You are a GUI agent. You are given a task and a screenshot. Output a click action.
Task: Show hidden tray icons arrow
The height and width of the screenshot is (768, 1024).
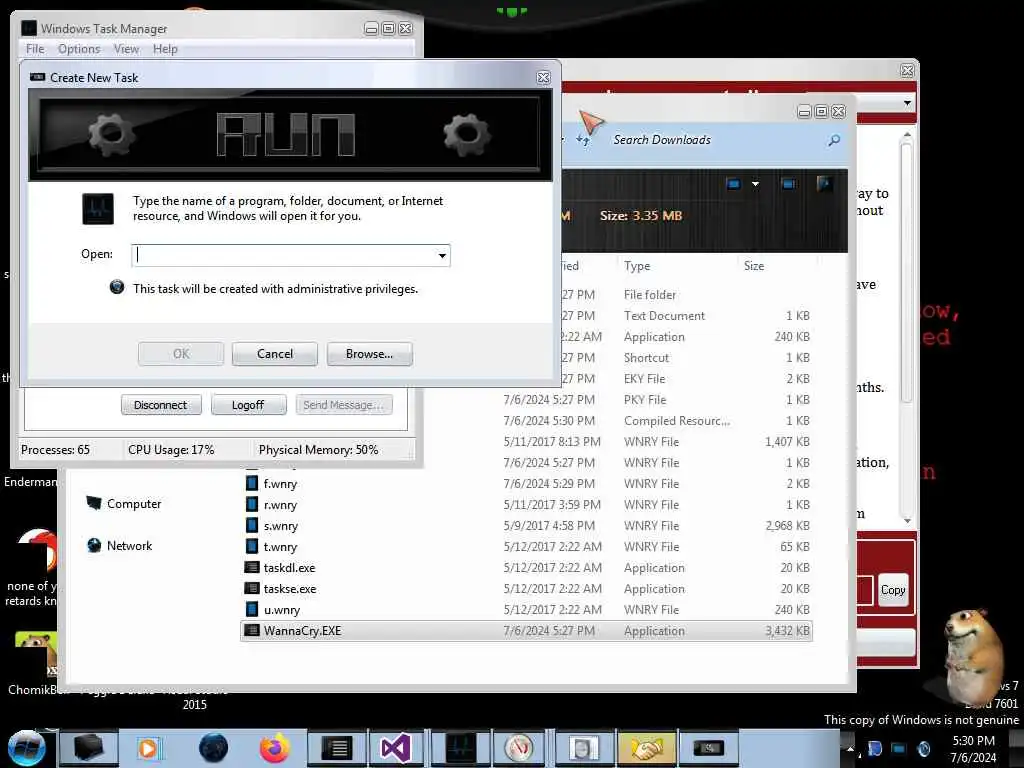click(x=850, y=748)
